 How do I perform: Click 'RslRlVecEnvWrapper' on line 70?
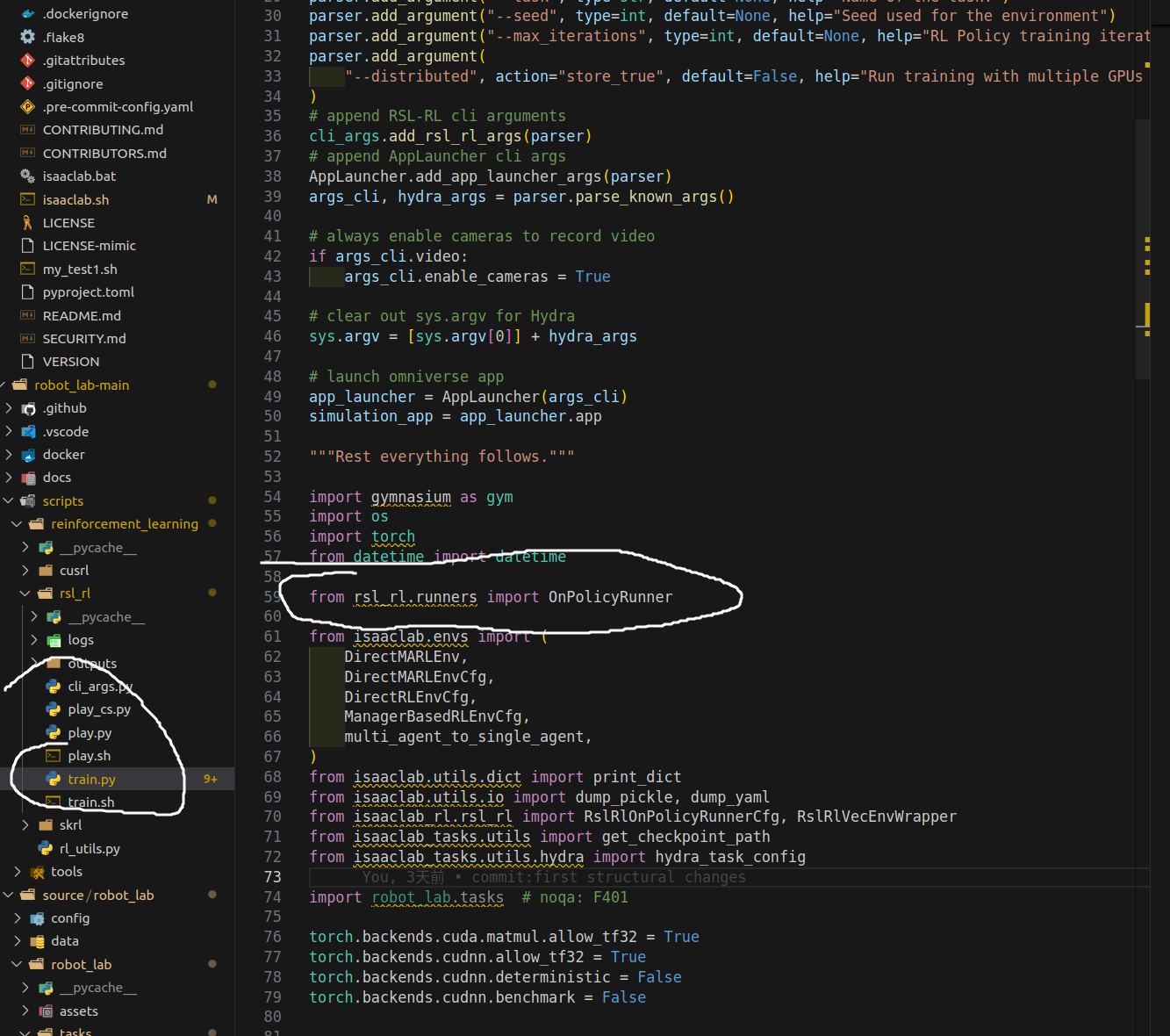click(876, 817)
